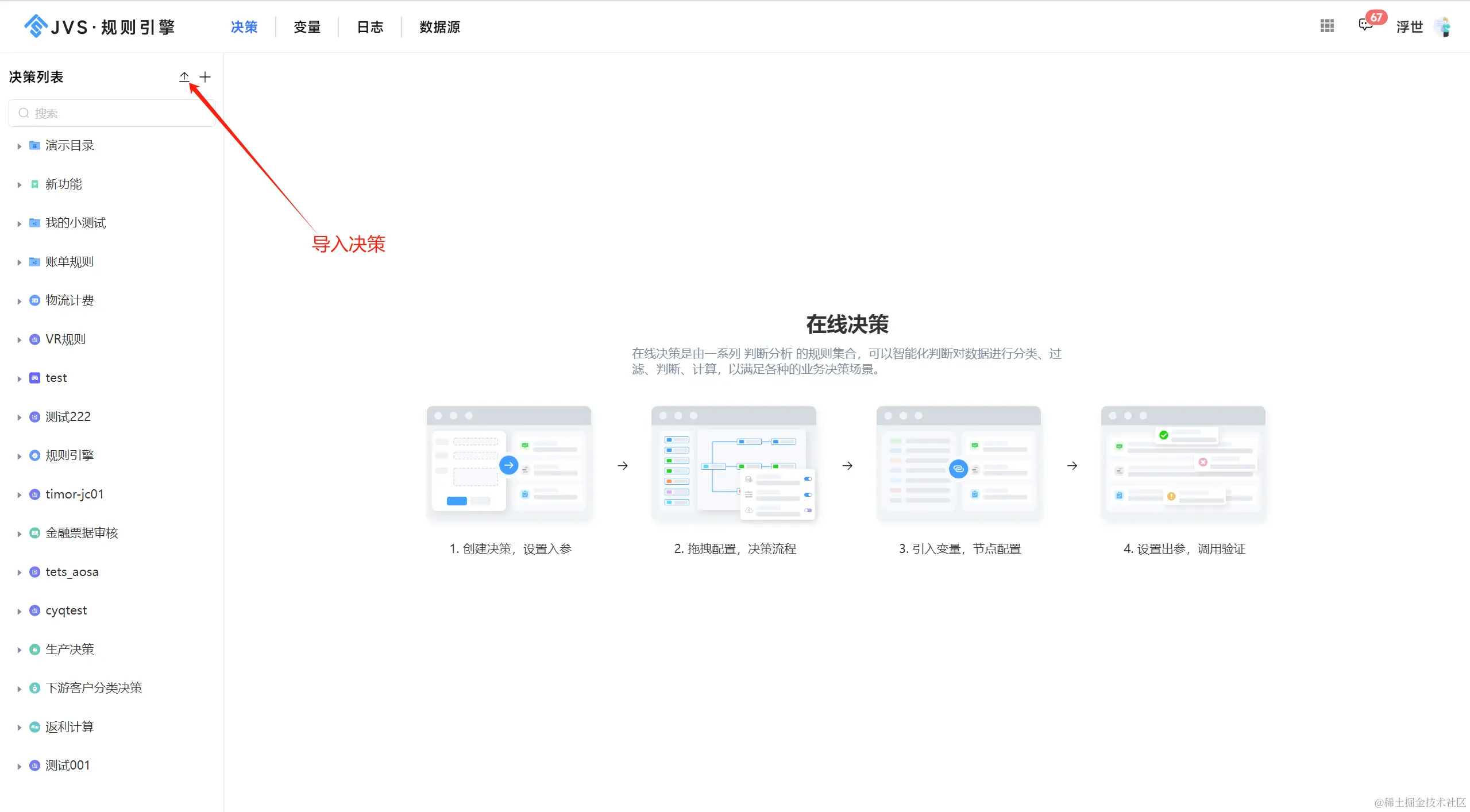The image size is (1470, 812).
Task: Click the 物流计费 decision icon
Action: point(34,300)
